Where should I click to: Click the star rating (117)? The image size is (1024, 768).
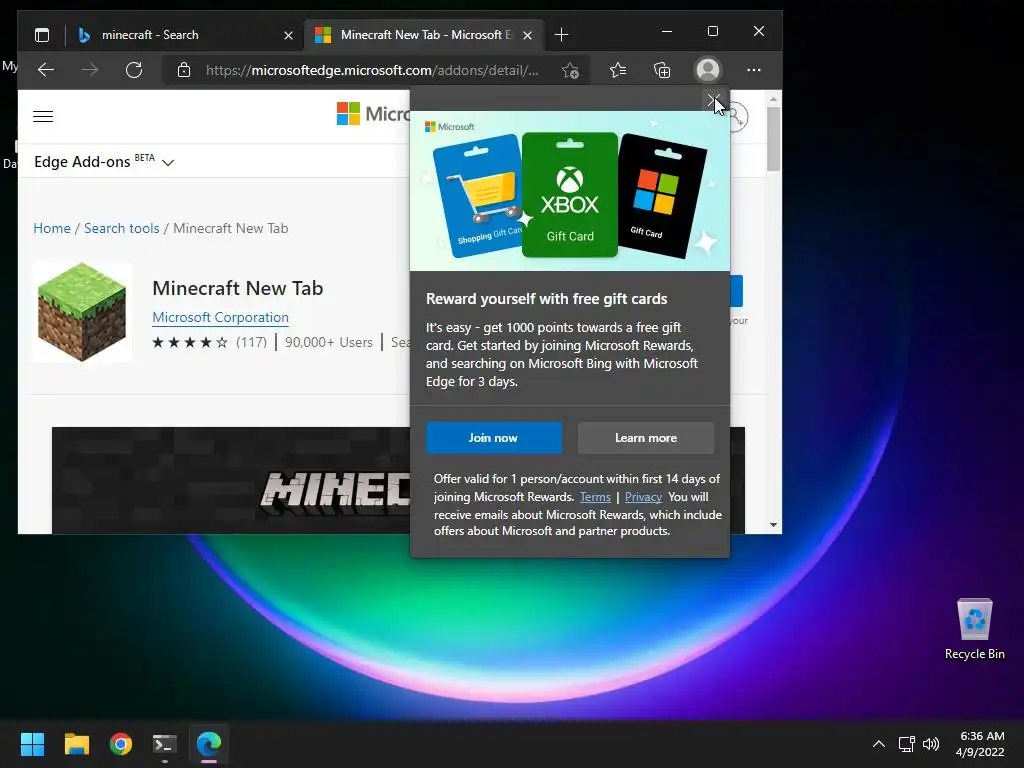pos(209,342)
